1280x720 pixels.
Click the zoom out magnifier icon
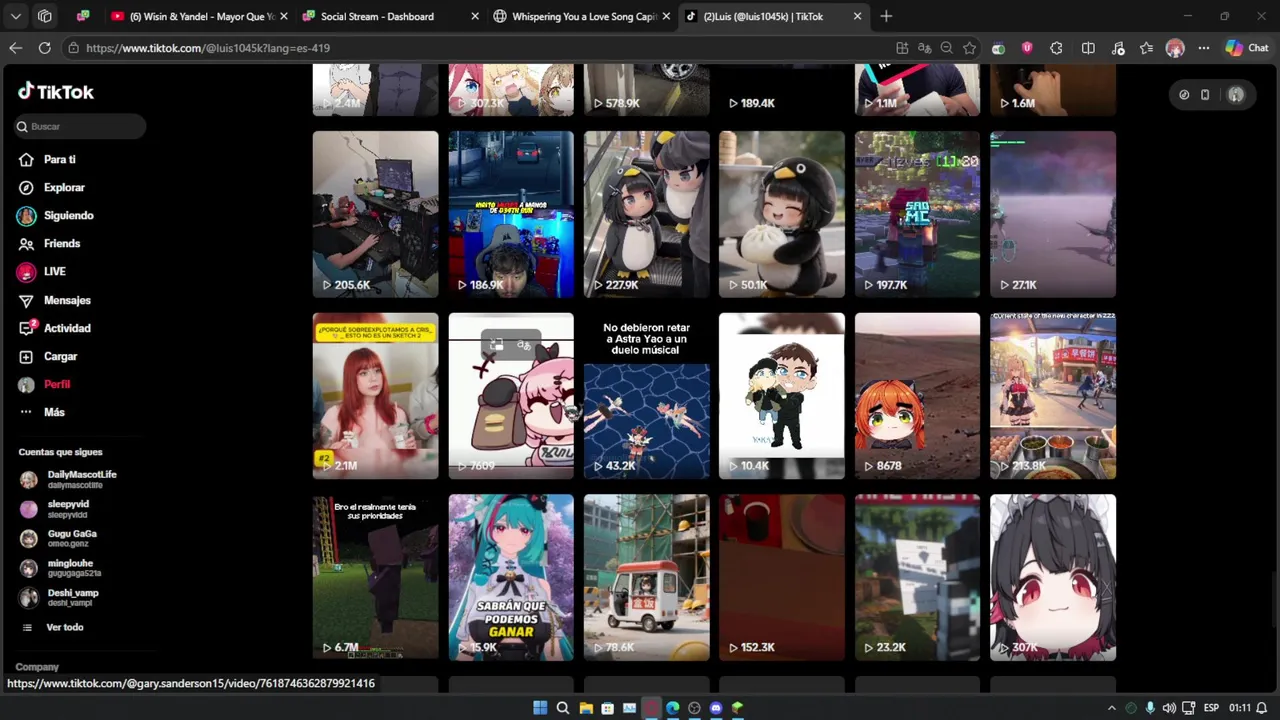click(946, 48)
